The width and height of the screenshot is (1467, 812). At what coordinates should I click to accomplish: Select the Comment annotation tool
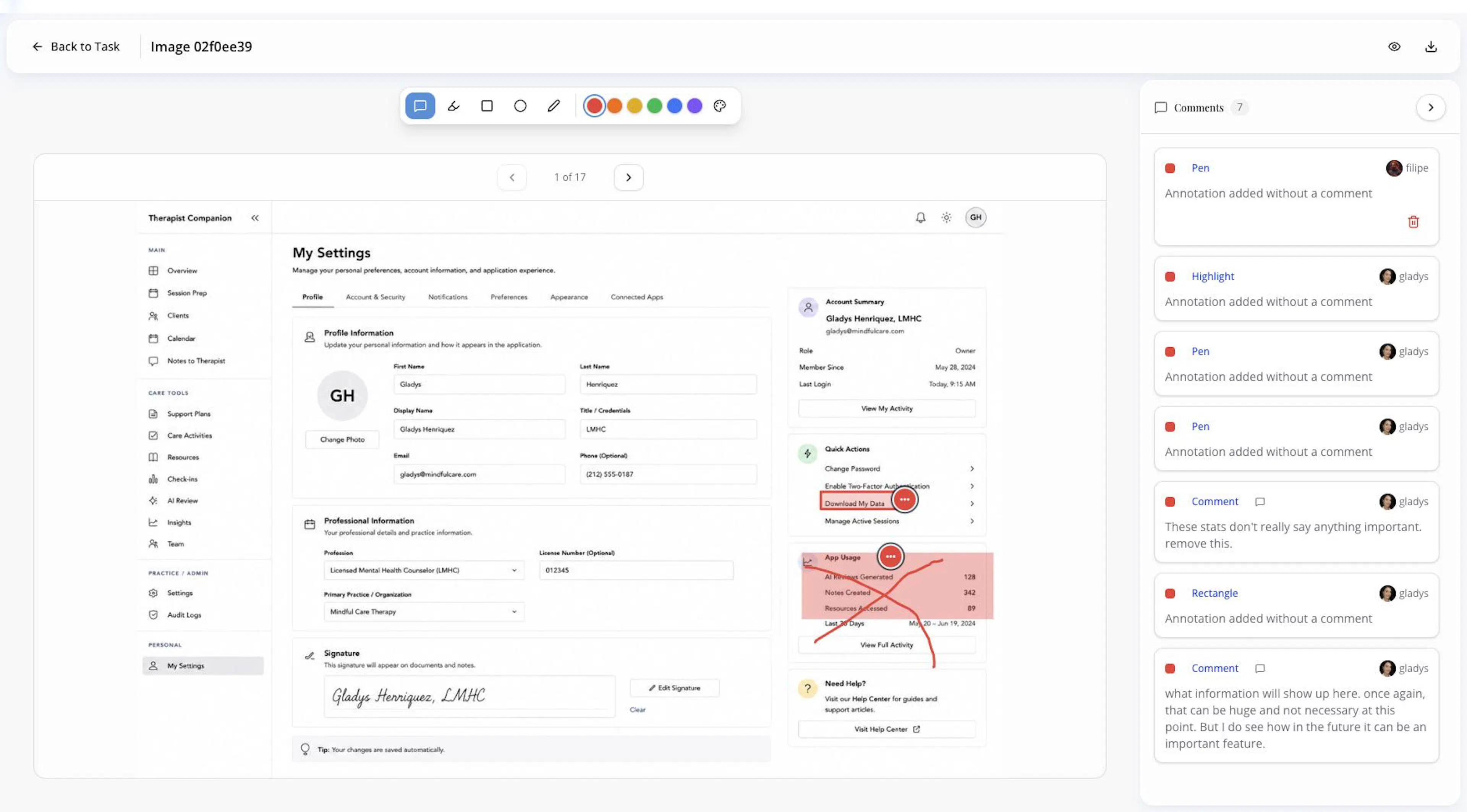pos(420,106)
